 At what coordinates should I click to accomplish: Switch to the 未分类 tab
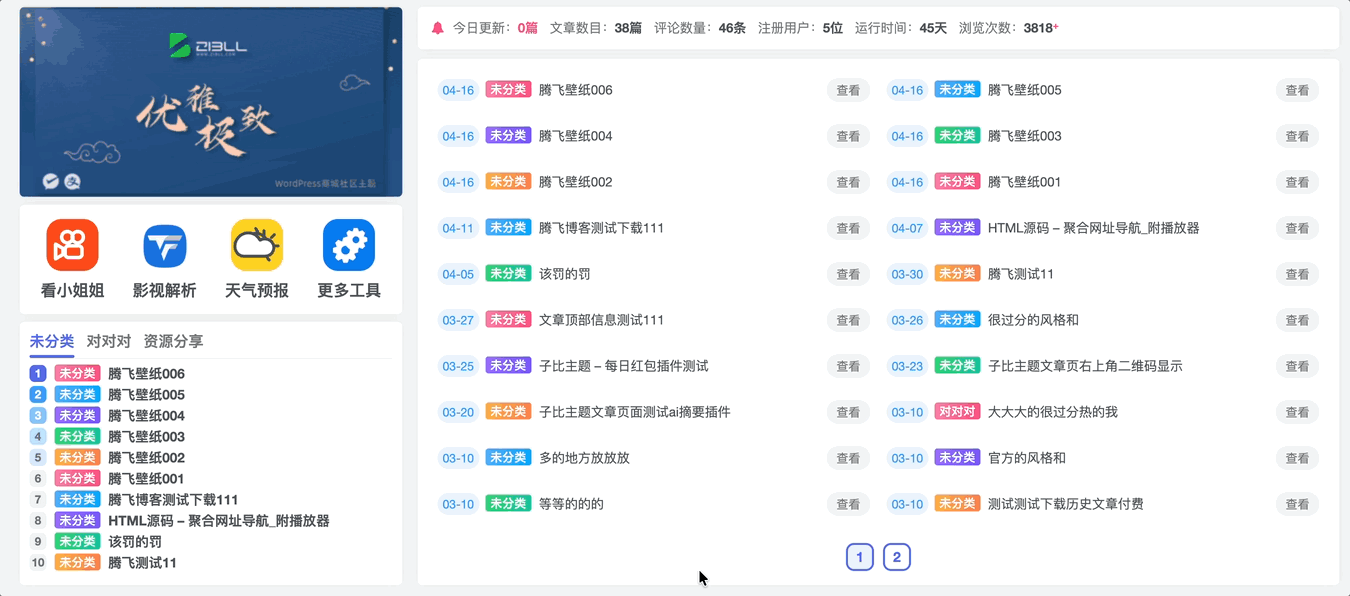[52, 341]
